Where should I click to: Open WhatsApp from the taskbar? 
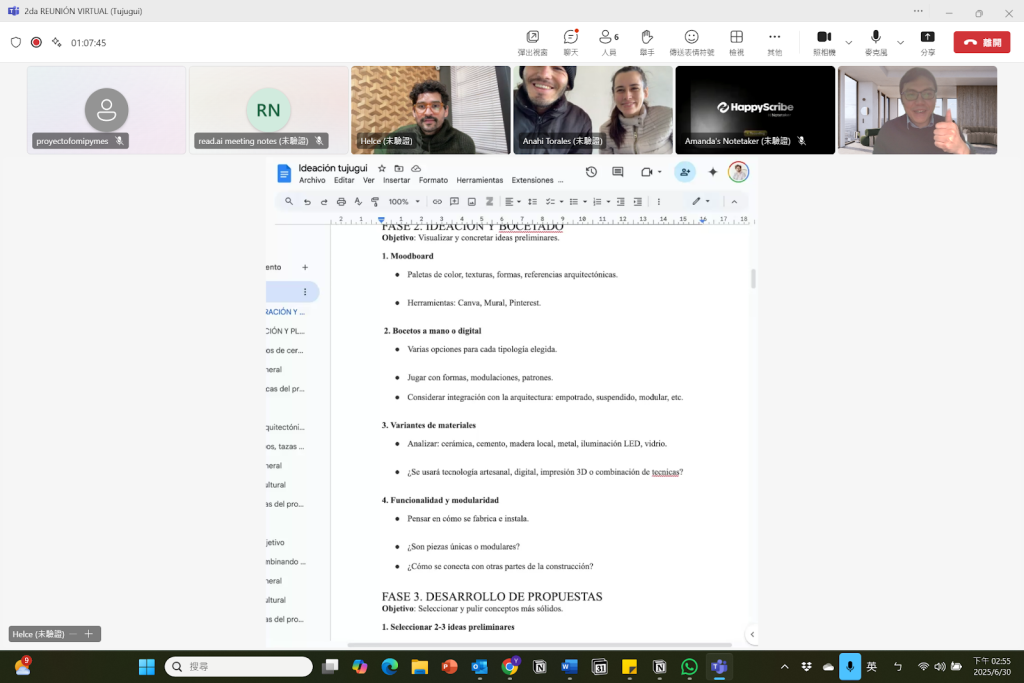tap(689, 666)
